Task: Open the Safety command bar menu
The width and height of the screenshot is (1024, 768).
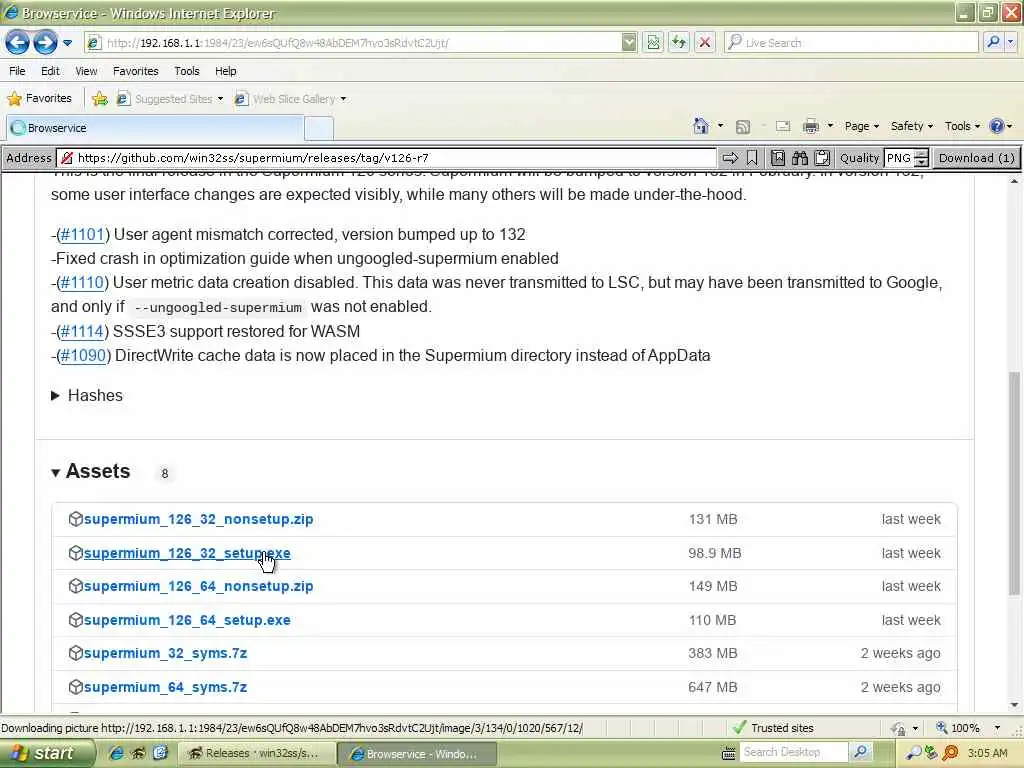Action: click(x=912, y=126)
